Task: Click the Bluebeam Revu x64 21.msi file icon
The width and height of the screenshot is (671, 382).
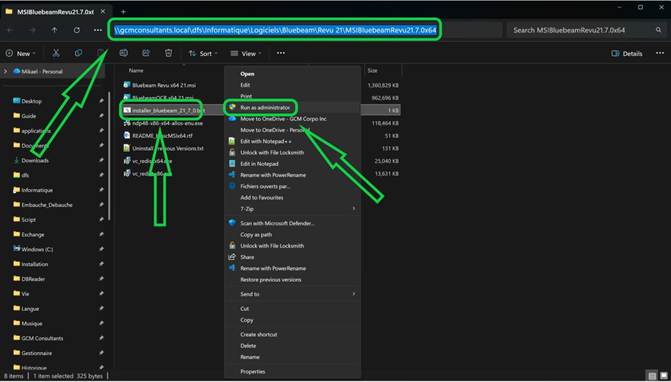Action: [x=127, y=85]
